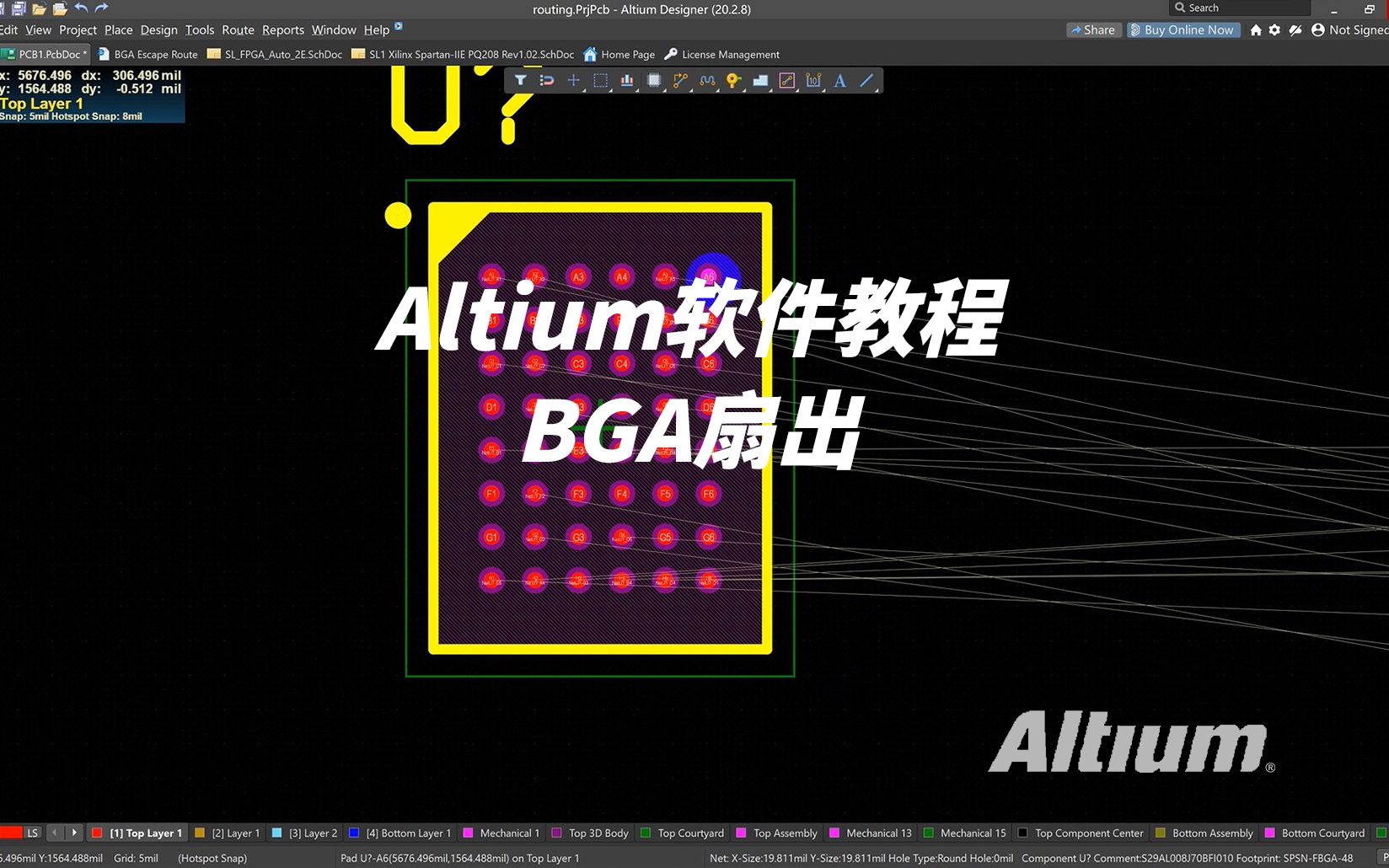Viewport: 1389px width, 868px height.
Task: Click the redo arrow icon
Action: pos(102,8)
